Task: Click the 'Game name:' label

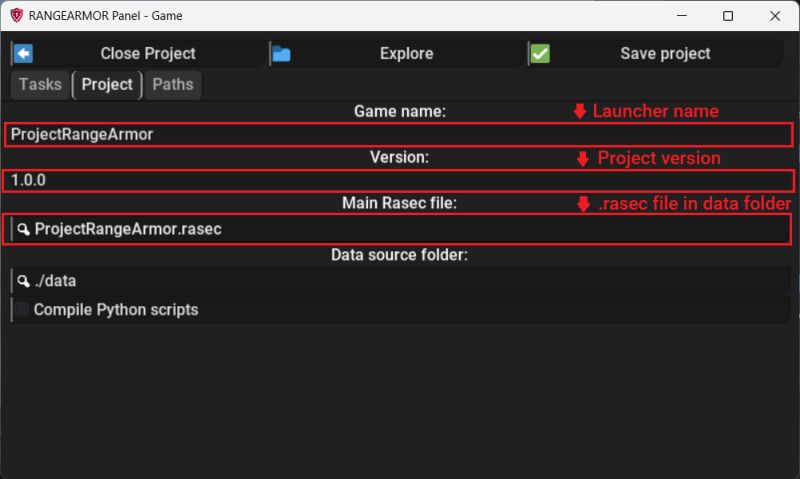Action: pyautogui.click(x=400, y=111)
